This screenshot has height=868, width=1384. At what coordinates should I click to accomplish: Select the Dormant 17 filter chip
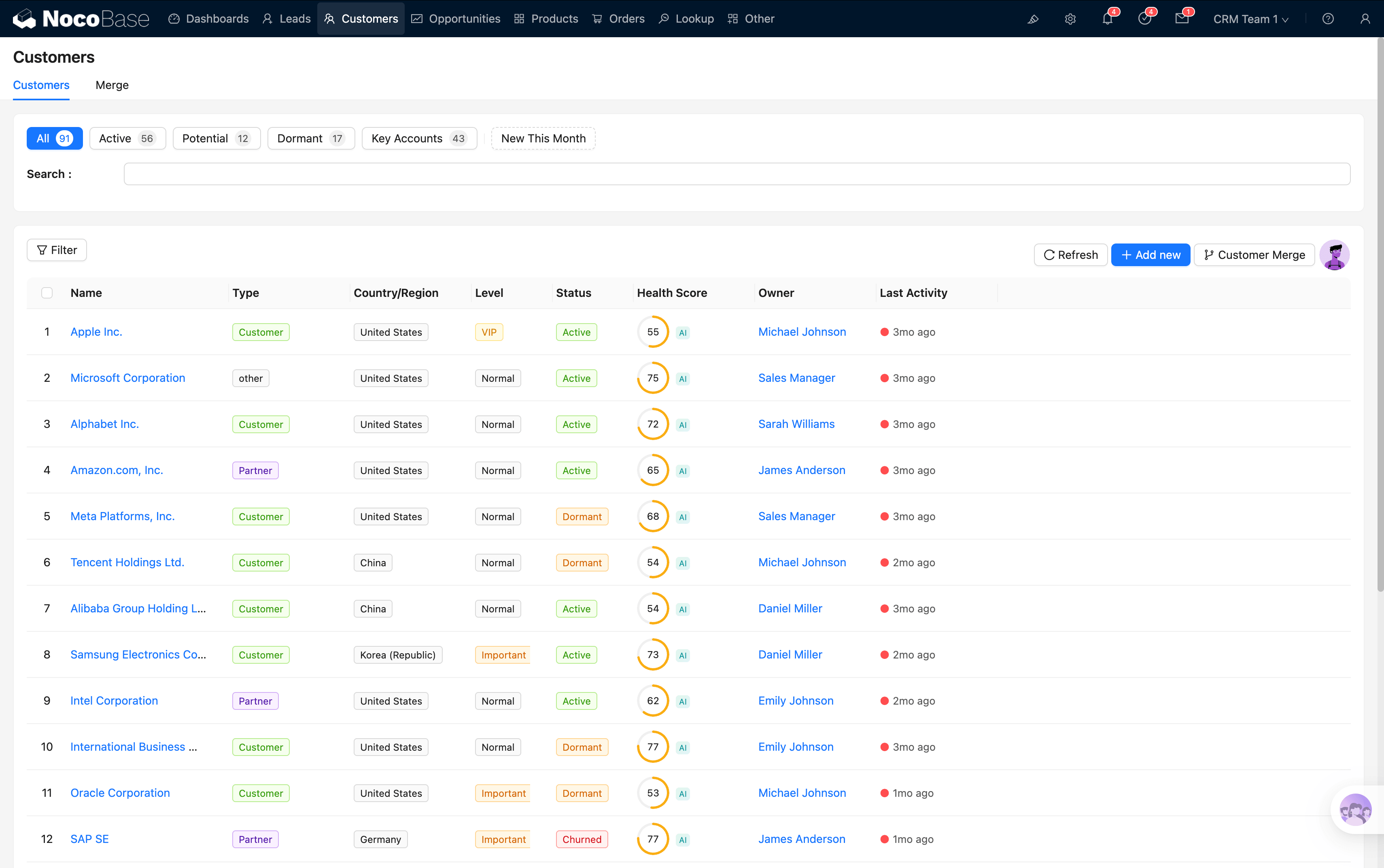coord(311,138)
